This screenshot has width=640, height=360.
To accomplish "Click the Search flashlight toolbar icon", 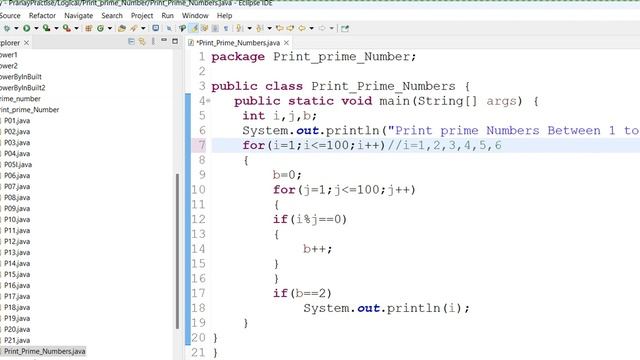I will 133,28.
